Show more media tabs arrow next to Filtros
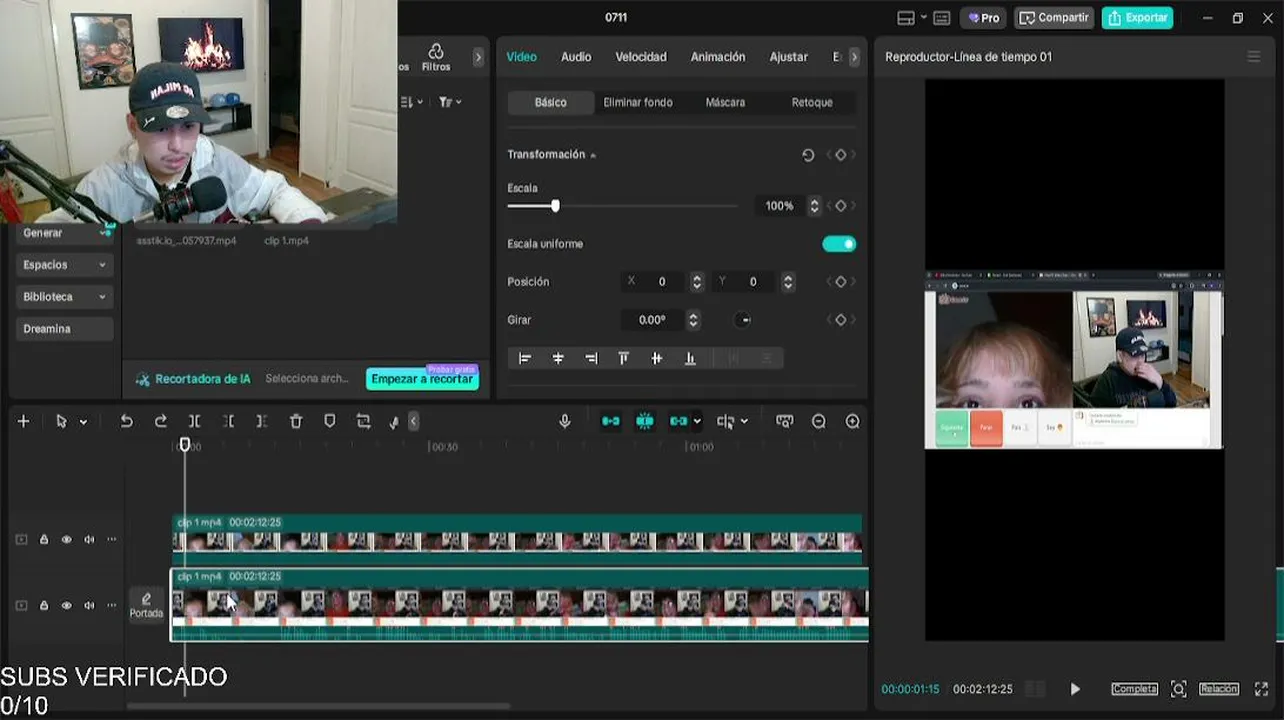 point(478,57)
